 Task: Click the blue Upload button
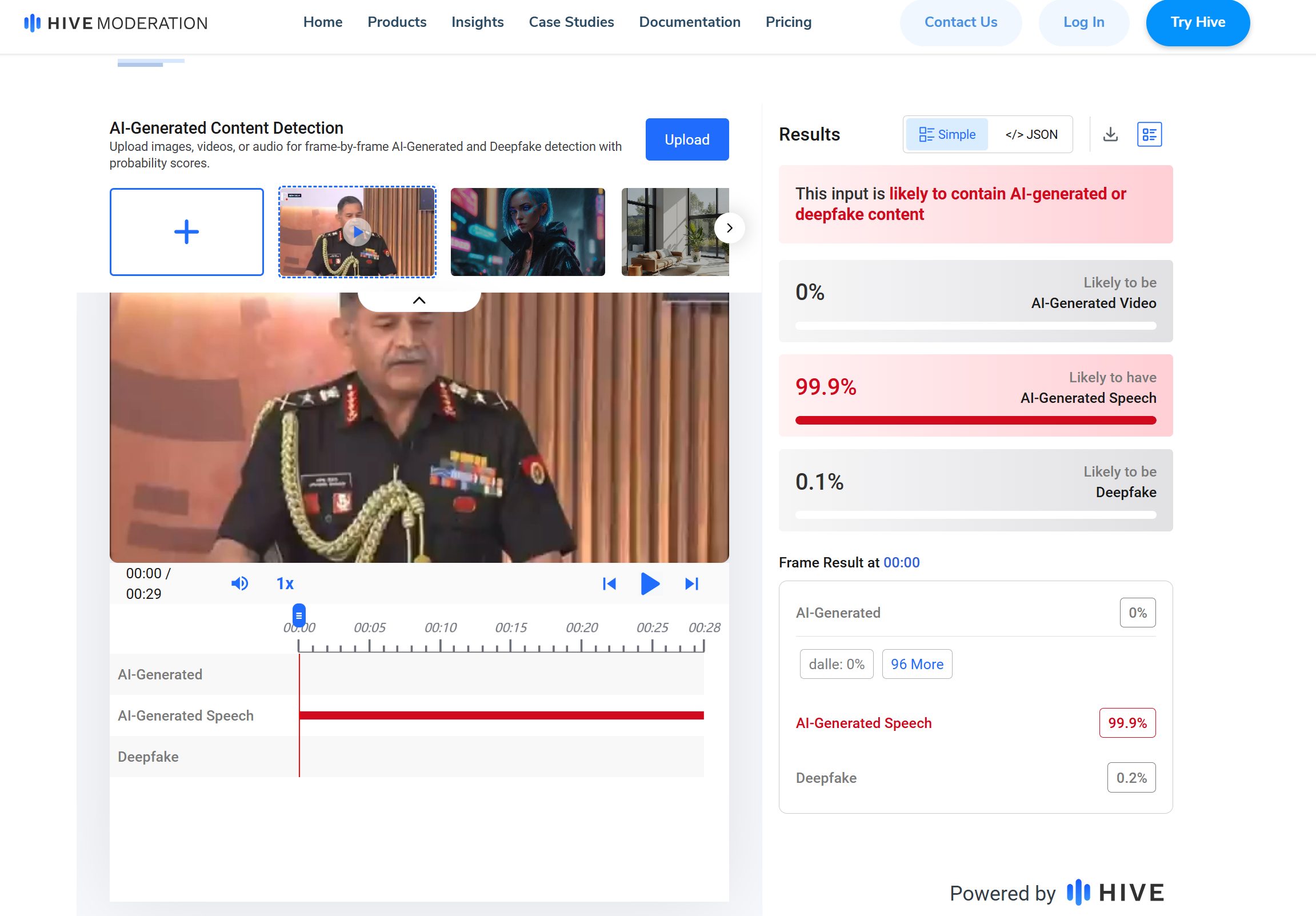click(686, 139)
